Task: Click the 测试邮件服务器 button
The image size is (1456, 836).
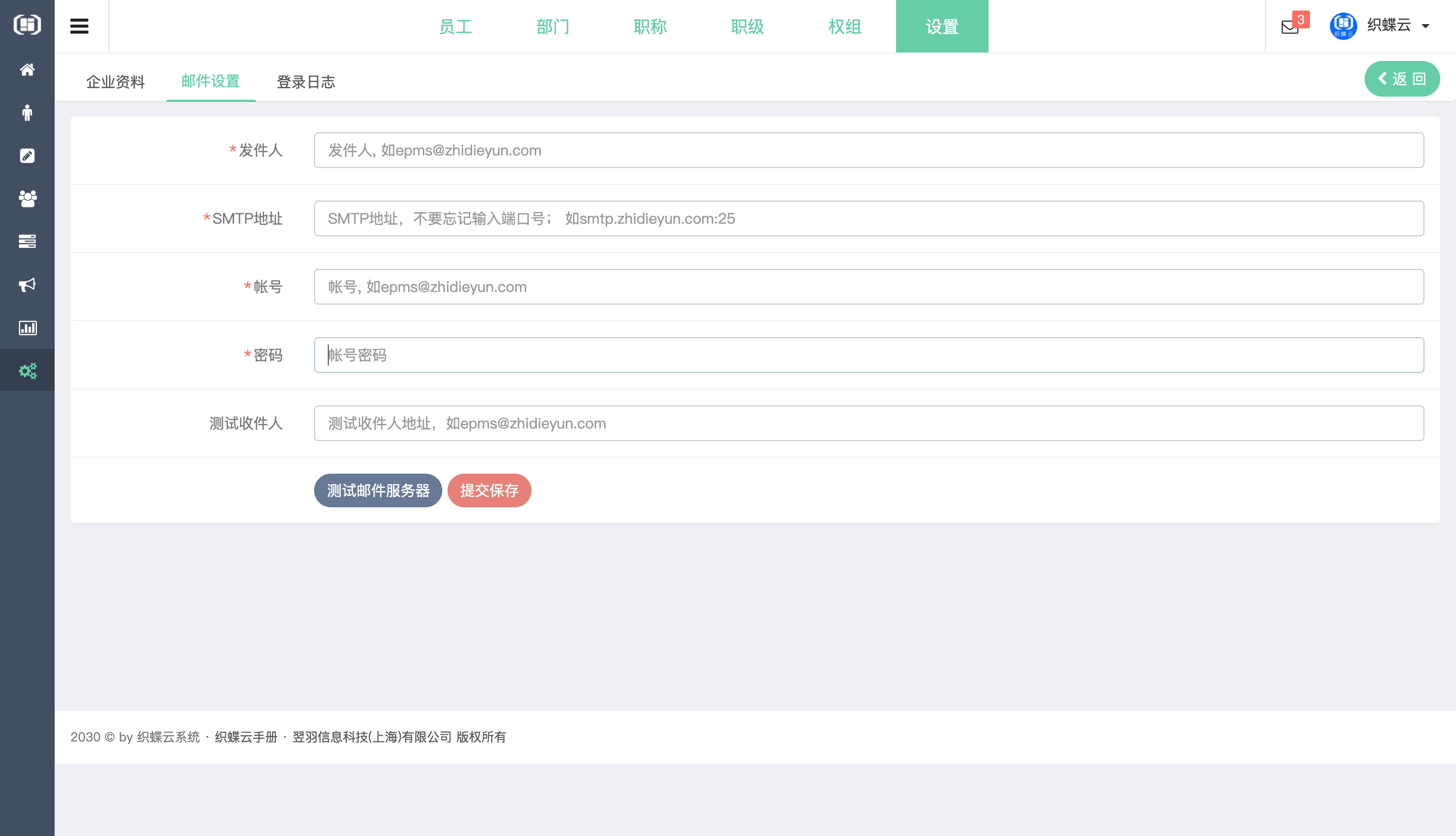Action: click(x=377, y=490)
